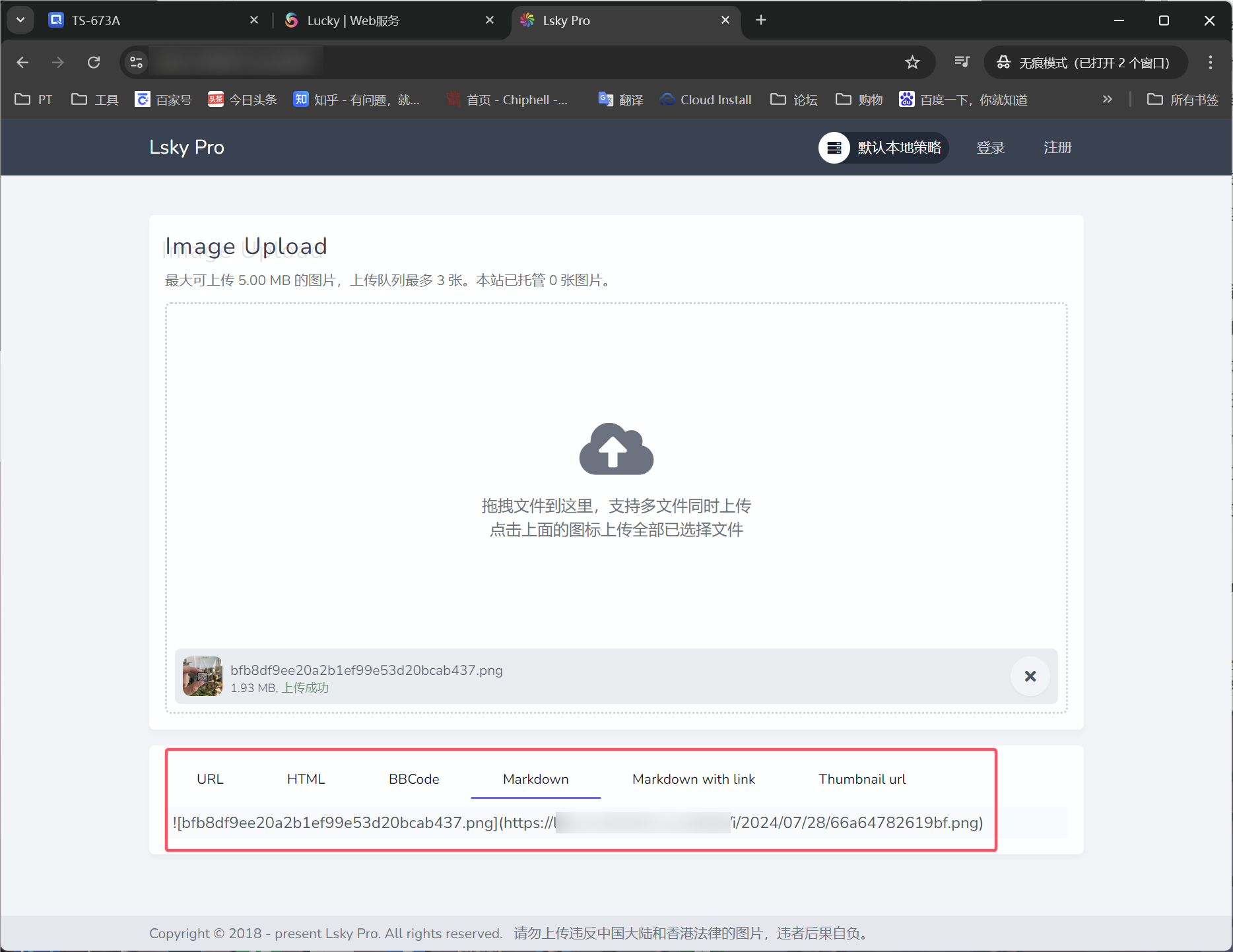This screenshot has height=952, width=1233.
Task: Select the Markdown with link tab
Action: [694, 779]
